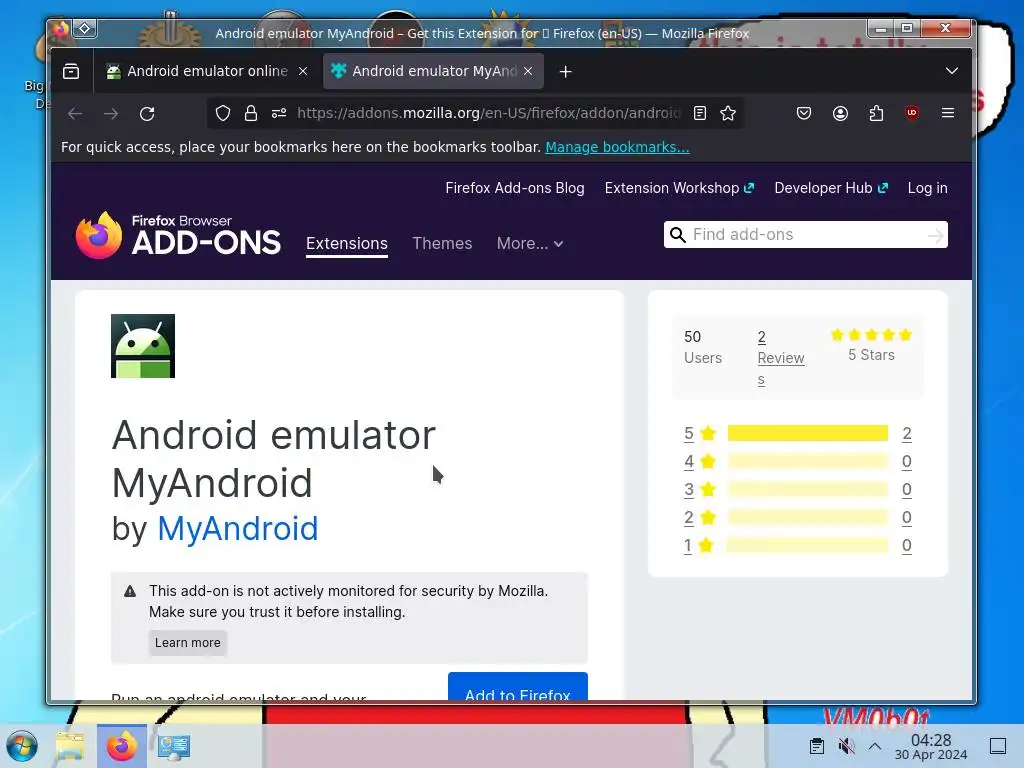Go to Extensions section
This screenshot has height=768, width=1024.
click(x=347, y=244)
